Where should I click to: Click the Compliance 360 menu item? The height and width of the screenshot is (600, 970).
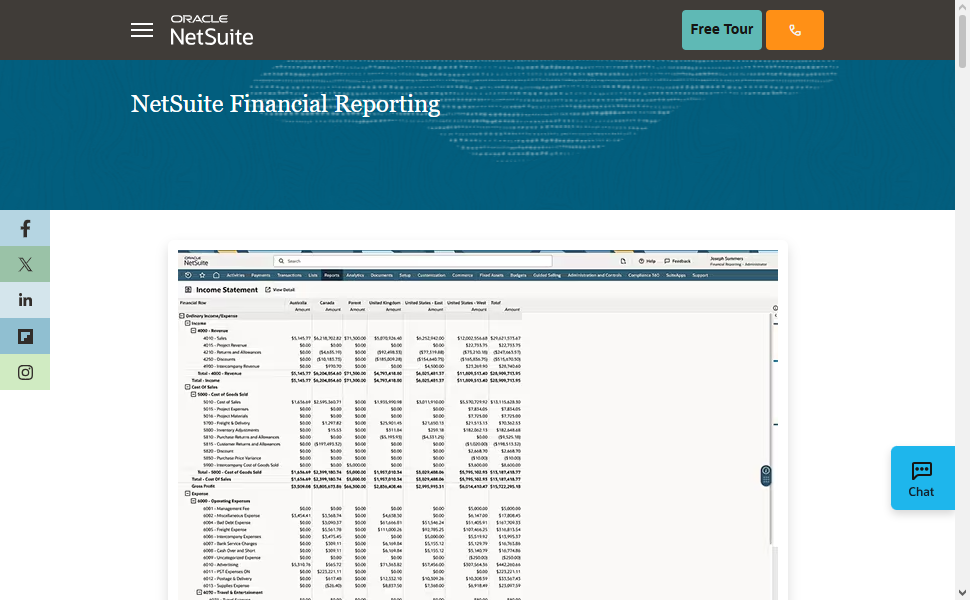coord(643,275)
